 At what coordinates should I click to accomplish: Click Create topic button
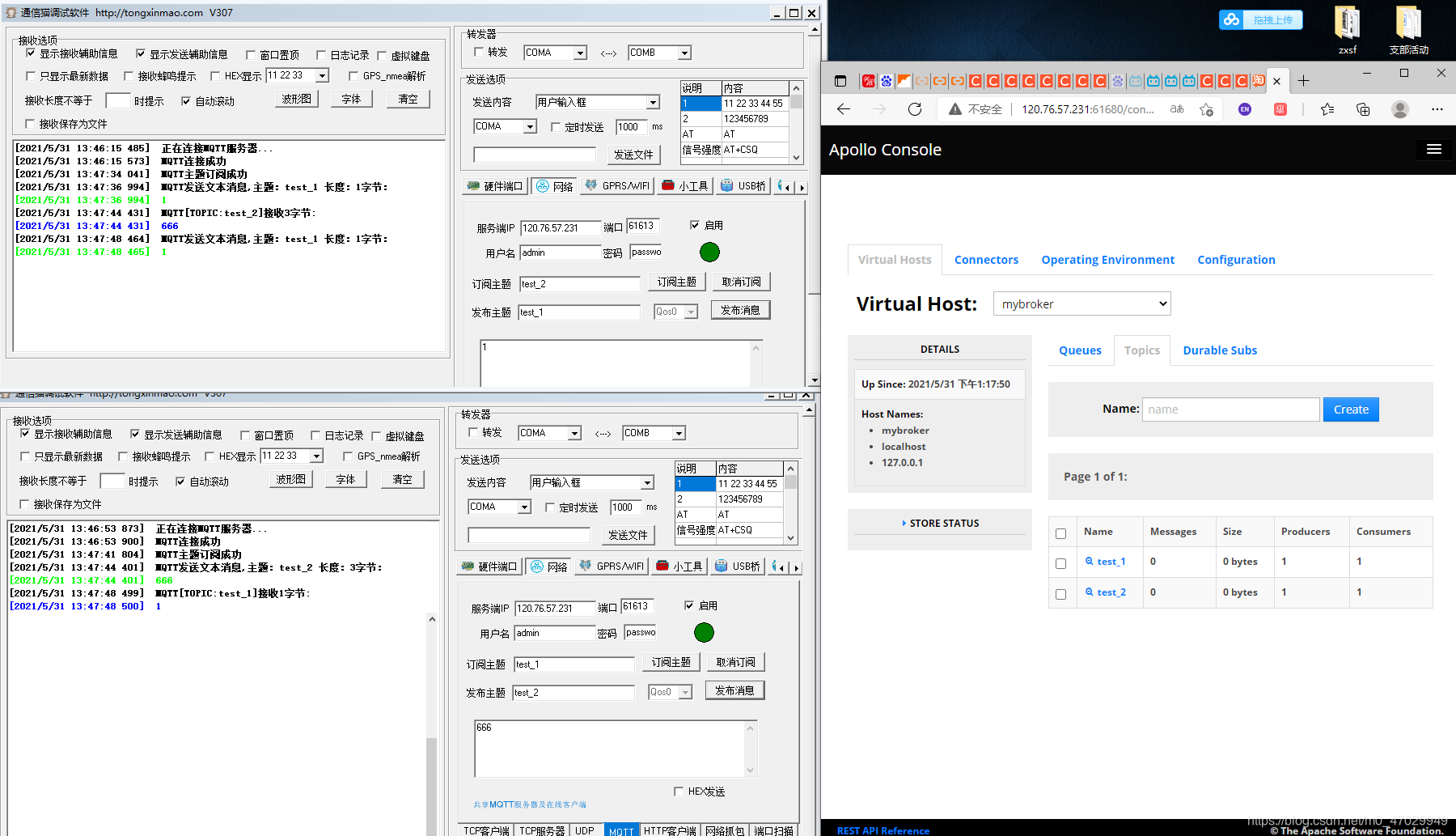(1351, 410)
